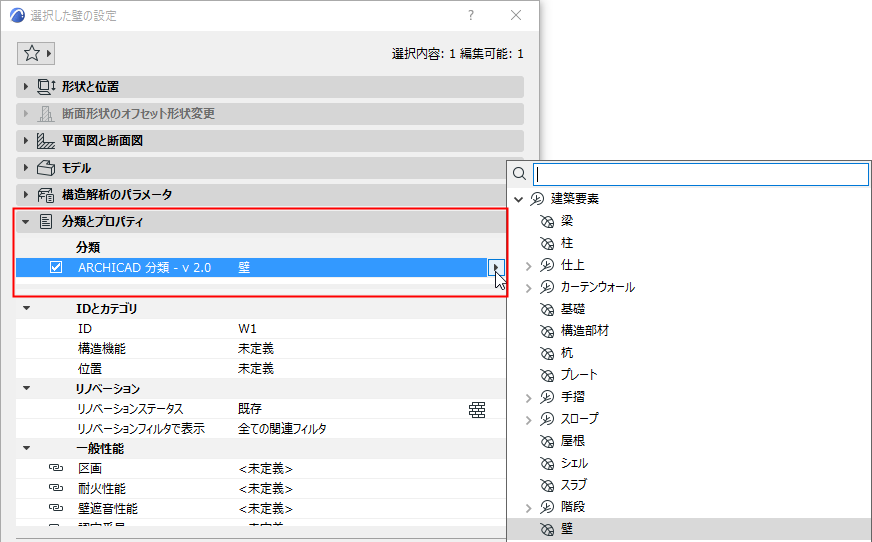This screenshot has height=542, width=872.
Task: Expand the 断面形状のオフセット形状変更 panel
Action: pos(26,114)
